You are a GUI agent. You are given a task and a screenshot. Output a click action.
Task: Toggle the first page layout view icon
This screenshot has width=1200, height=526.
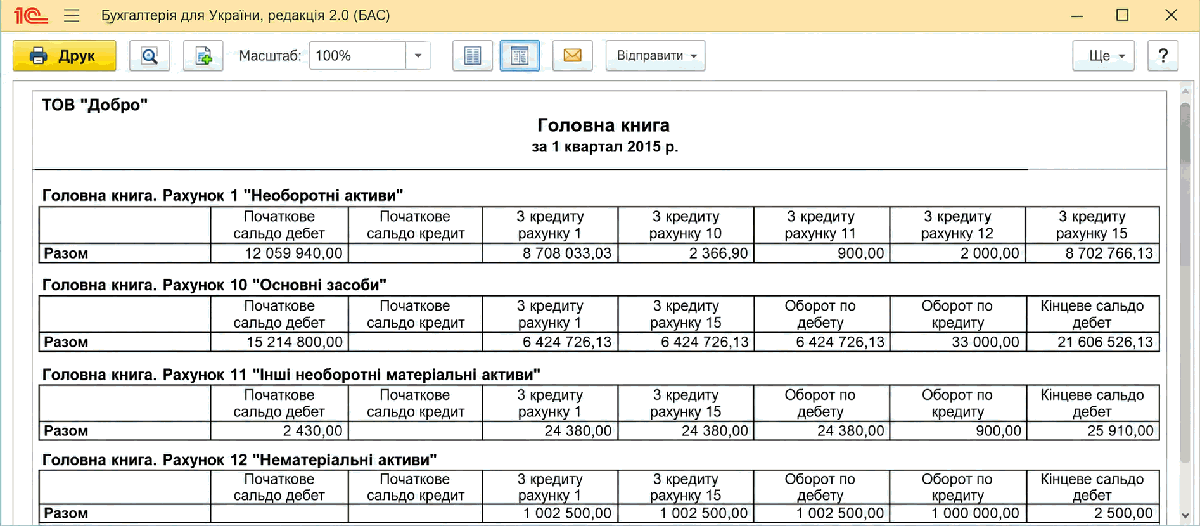(473, 56)
